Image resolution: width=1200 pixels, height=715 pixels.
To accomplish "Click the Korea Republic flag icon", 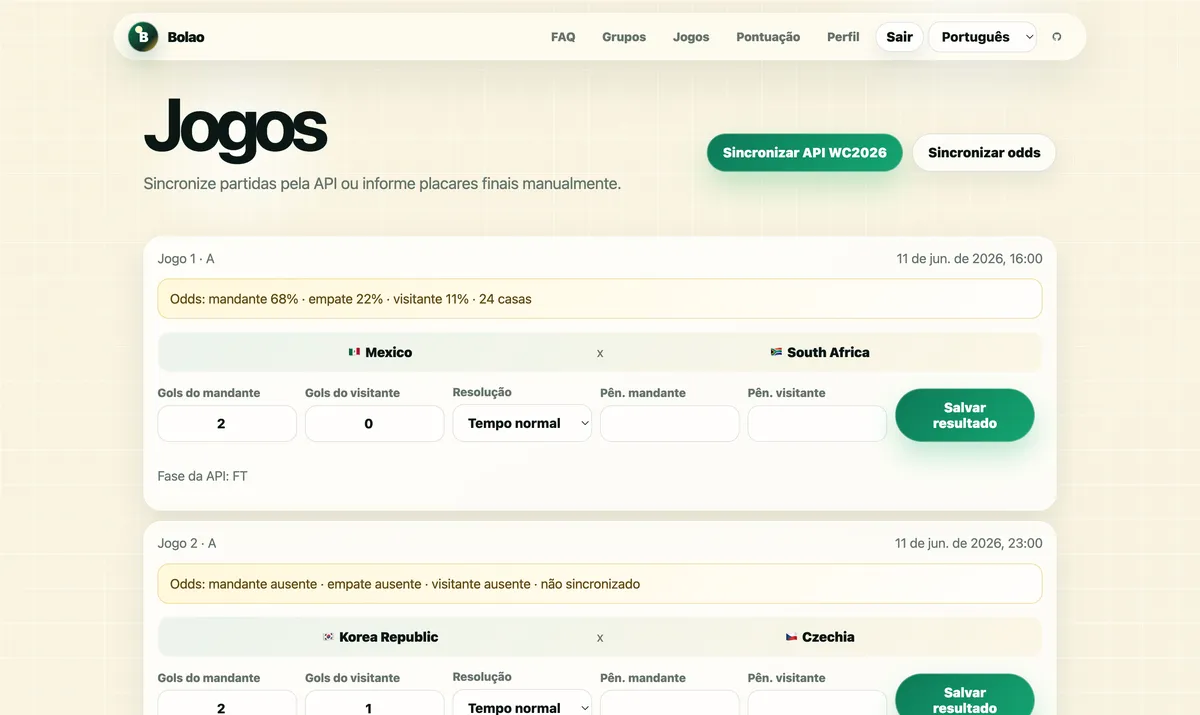I will 328,637.
